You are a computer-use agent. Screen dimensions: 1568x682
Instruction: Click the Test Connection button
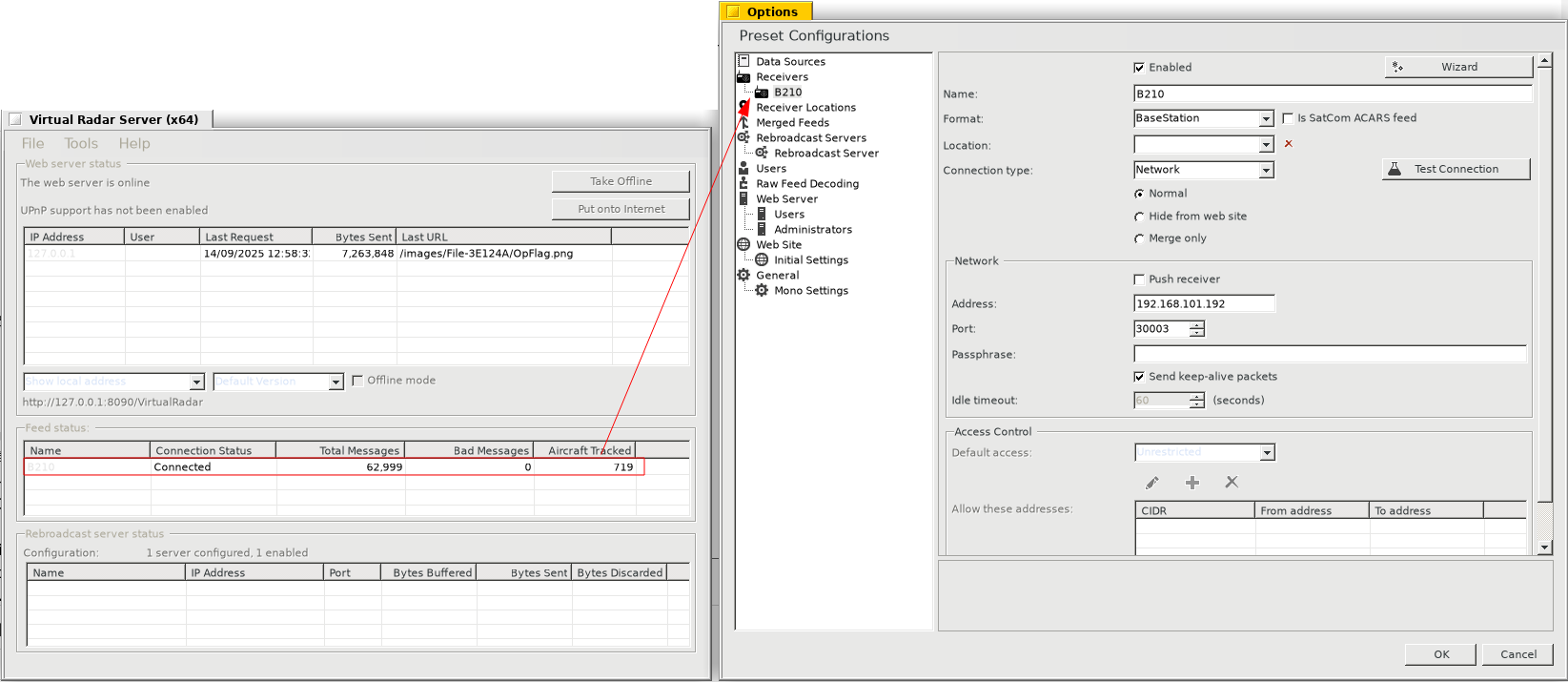(x=1456, y=169)
